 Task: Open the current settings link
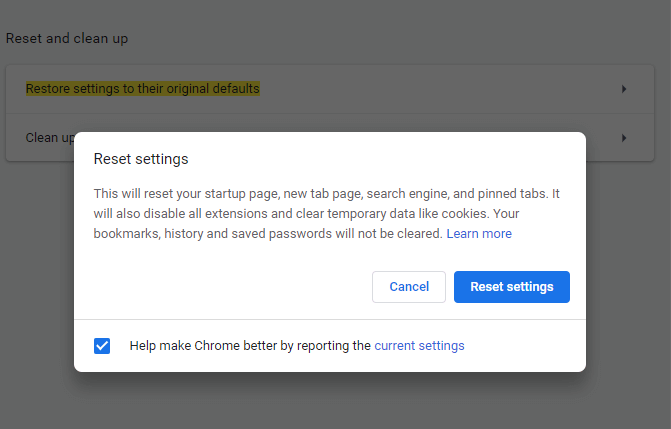pyautogui.click(x=419, y=346)
